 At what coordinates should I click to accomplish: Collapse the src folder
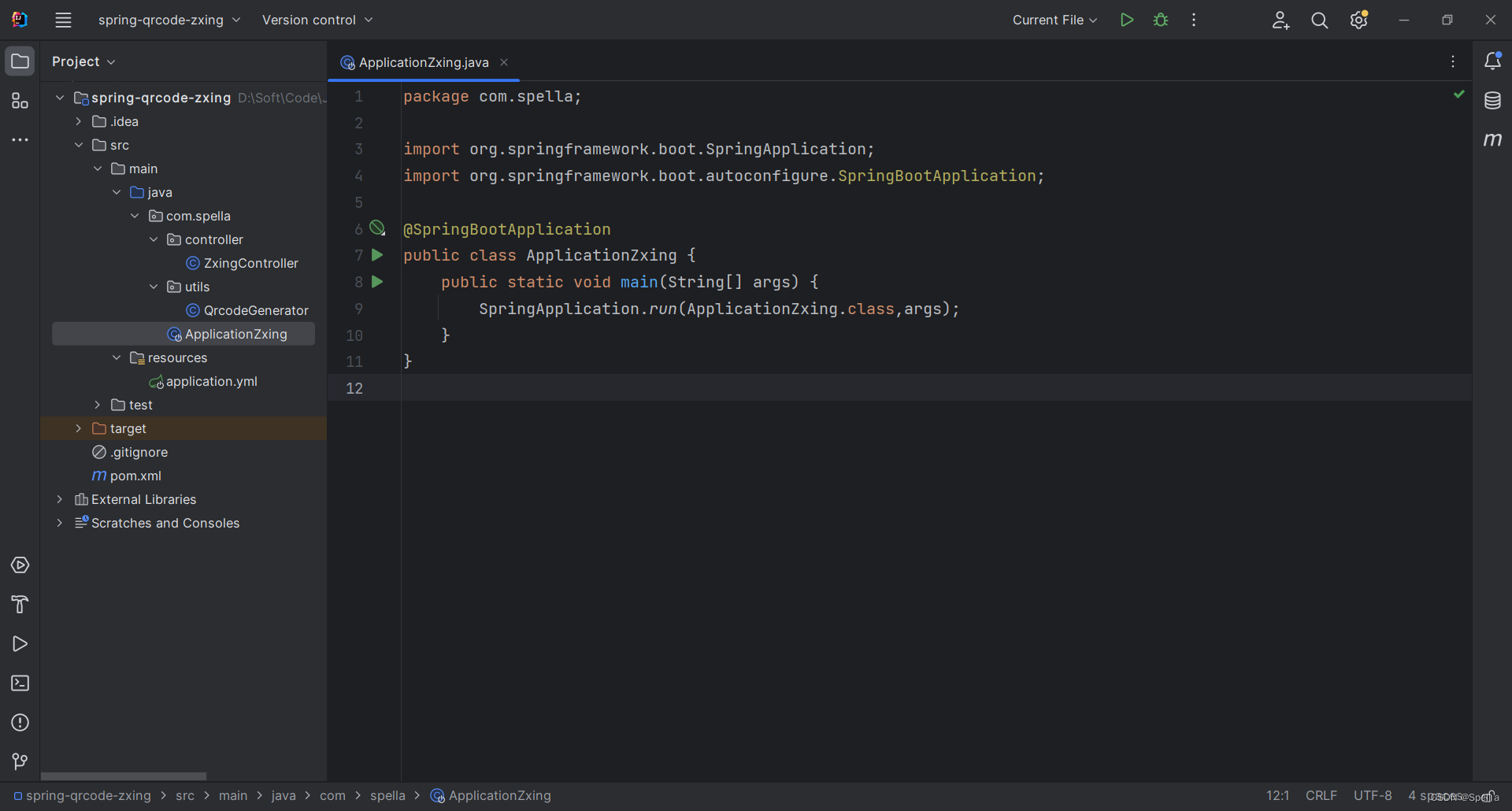click(79, 145)
